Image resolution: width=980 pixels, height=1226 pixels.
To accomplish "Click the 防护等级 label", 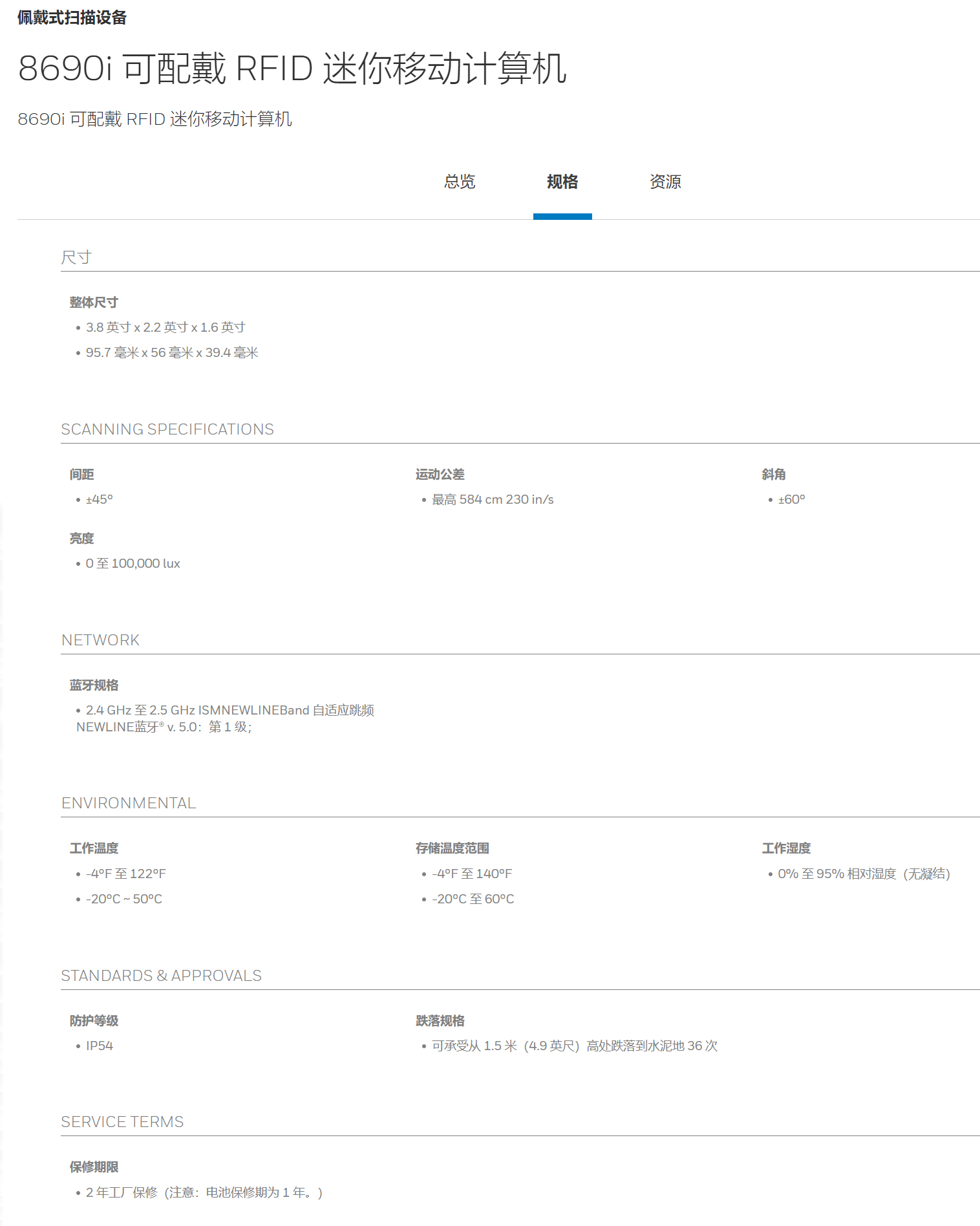I will (94, 1020).
